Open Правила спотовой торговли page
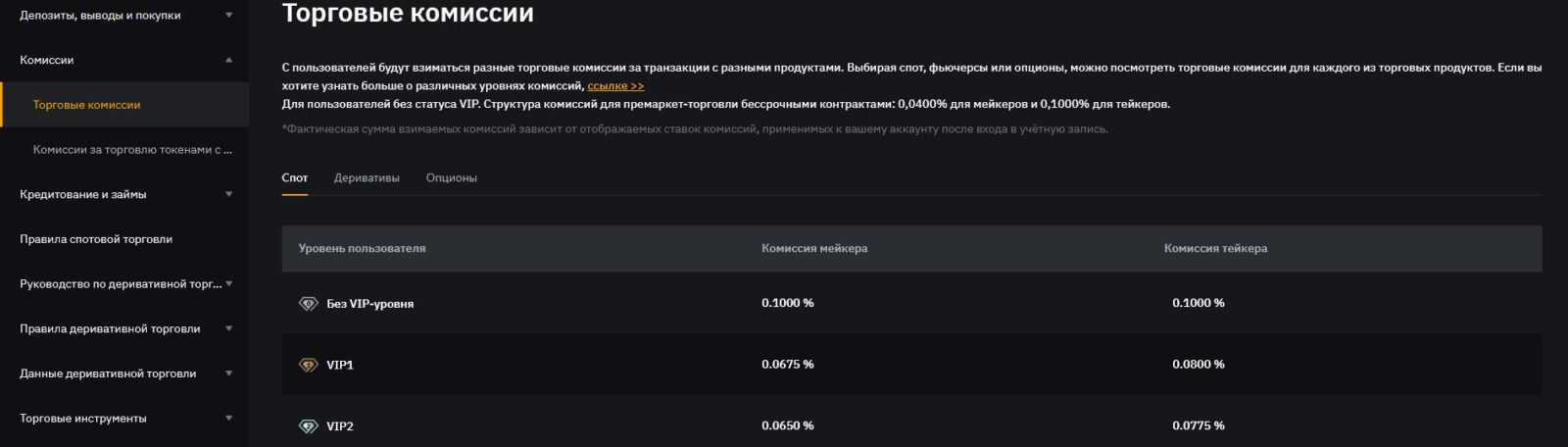Viewport: 1568px width, 447px height. click(96, 239)
